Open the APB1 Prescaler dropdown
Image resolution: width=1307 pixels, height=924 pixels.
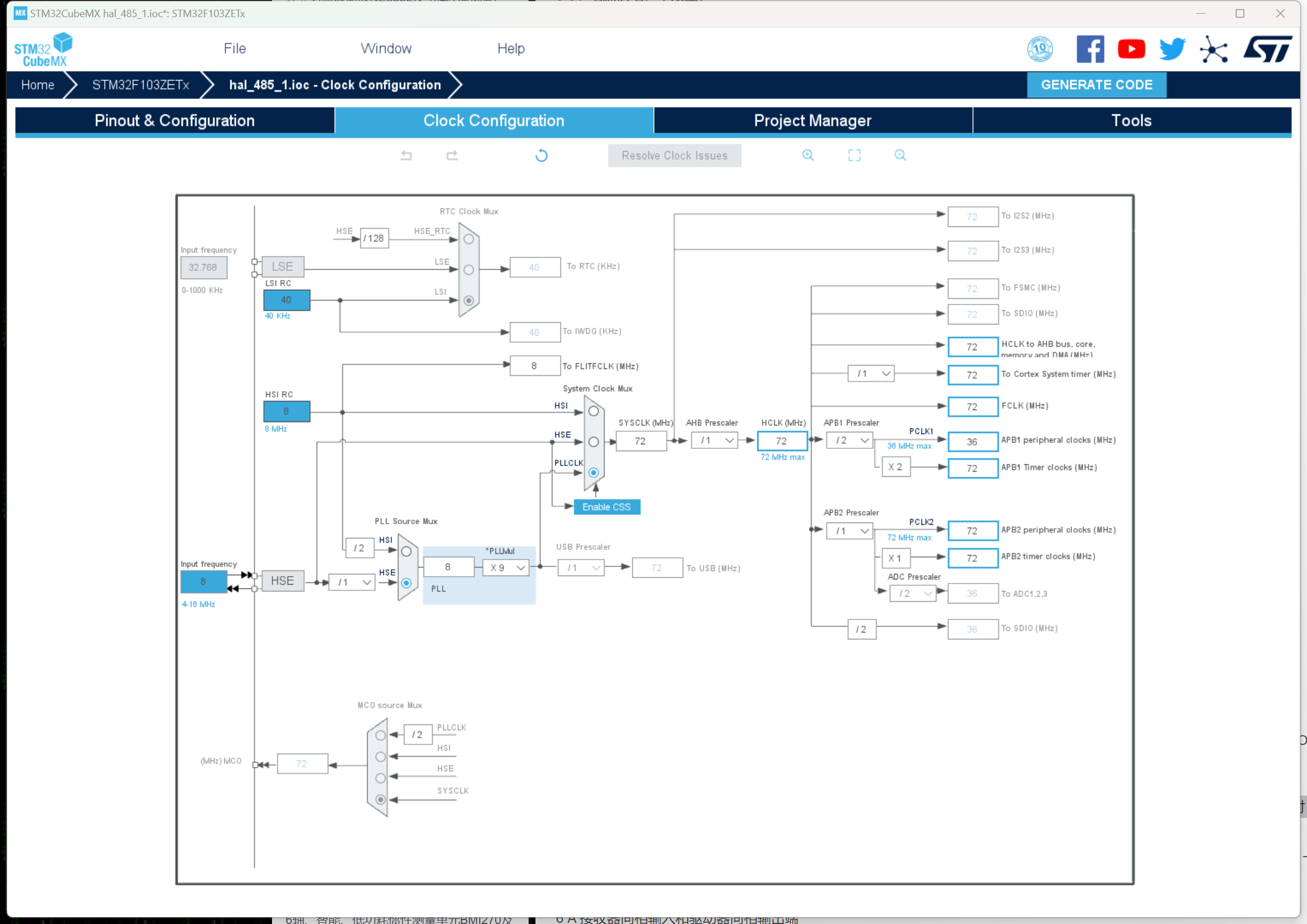tap(851, 440)
